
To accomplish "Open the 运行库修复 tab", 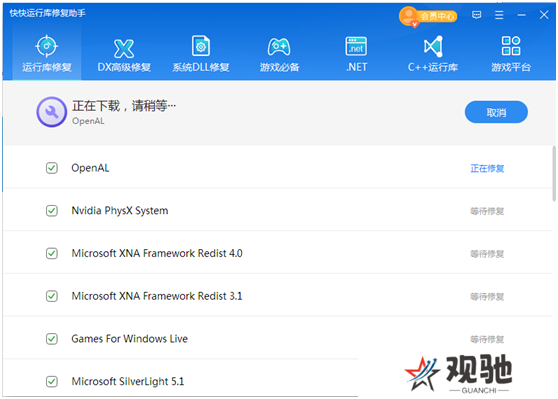I will [x=47, y=53].
